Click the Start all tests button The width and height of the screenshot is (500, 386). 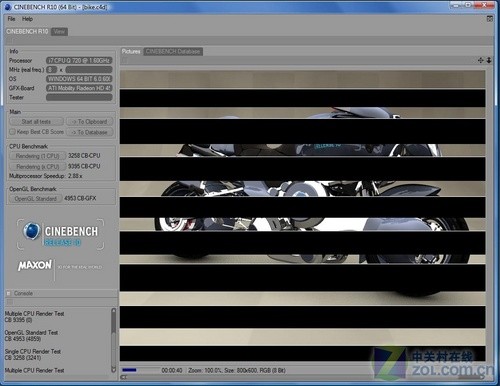pos(36,122)
